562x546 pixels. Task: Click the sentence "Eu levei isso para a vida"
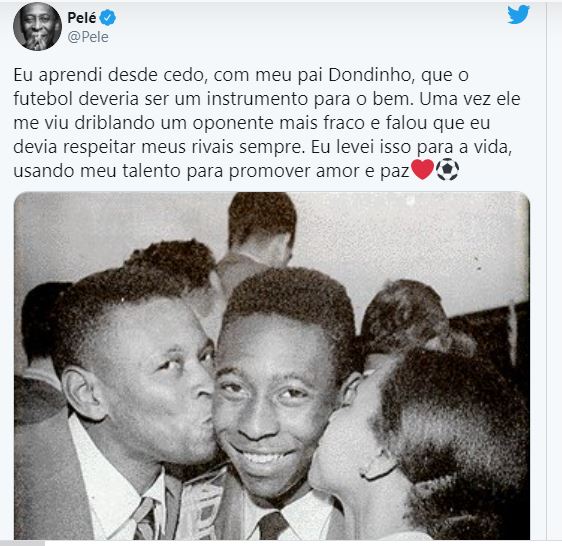click(x=411, y=147)
